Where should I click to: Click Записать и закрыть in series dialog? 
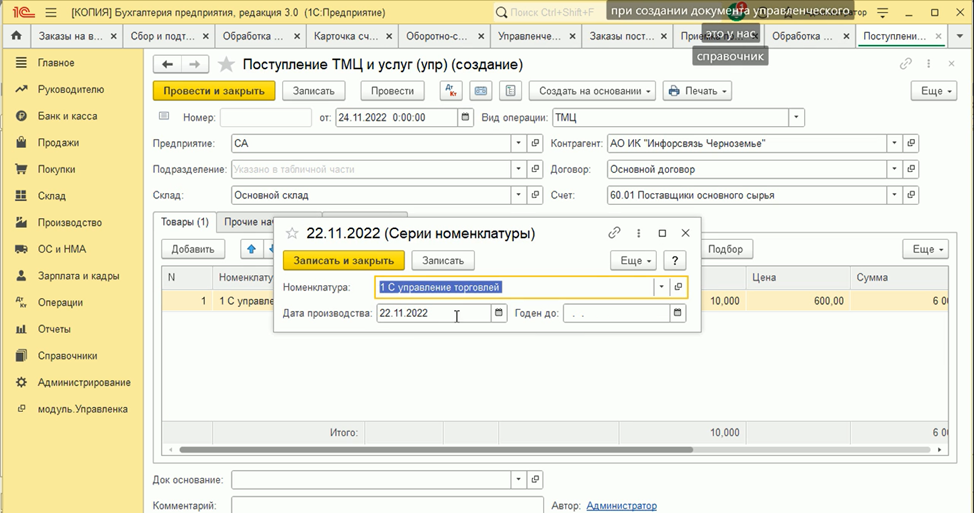[x=344, y=261]
